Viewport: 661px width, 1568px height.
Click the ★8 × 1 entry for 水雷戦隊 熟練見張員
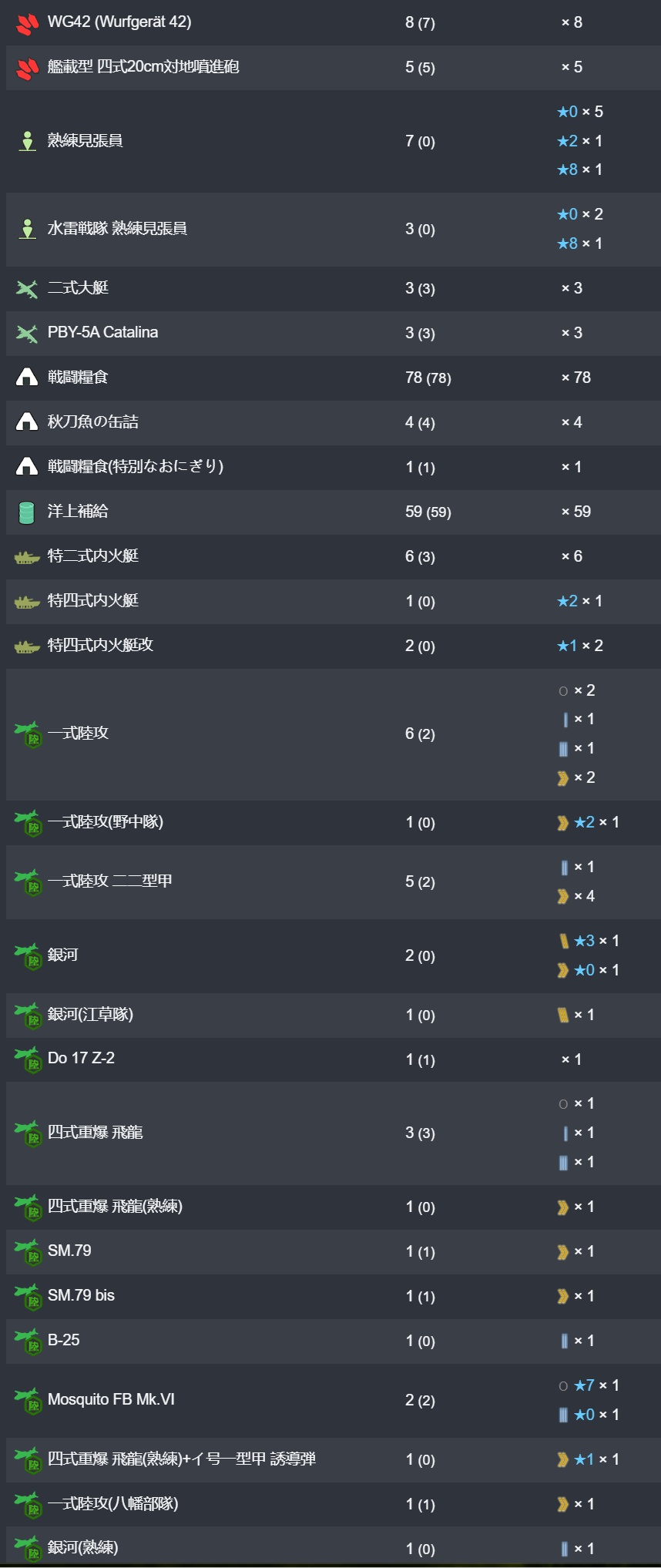pos(580,243)
